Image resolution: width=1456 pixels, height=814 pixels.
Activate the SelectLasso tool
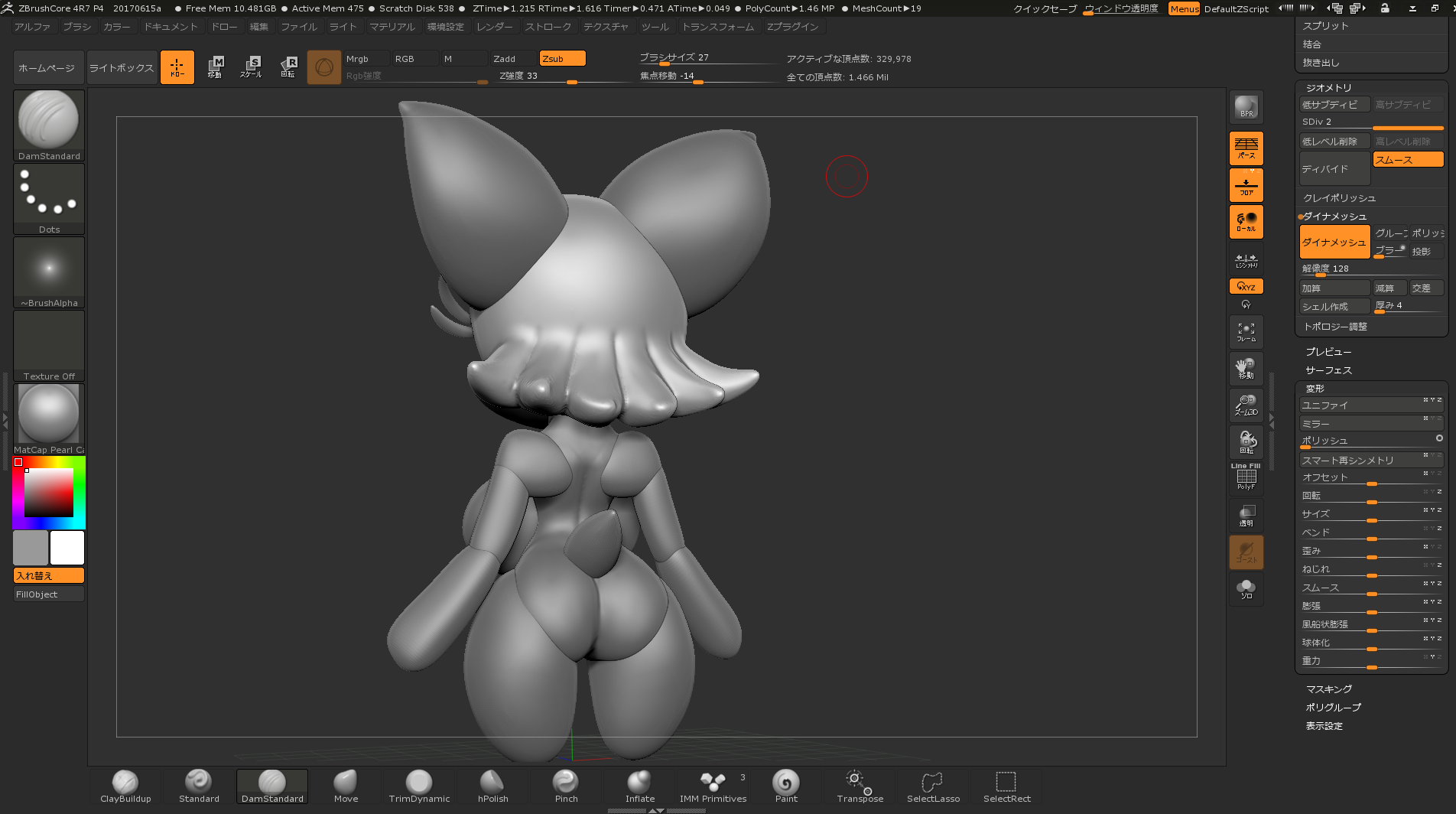(933, 786)
